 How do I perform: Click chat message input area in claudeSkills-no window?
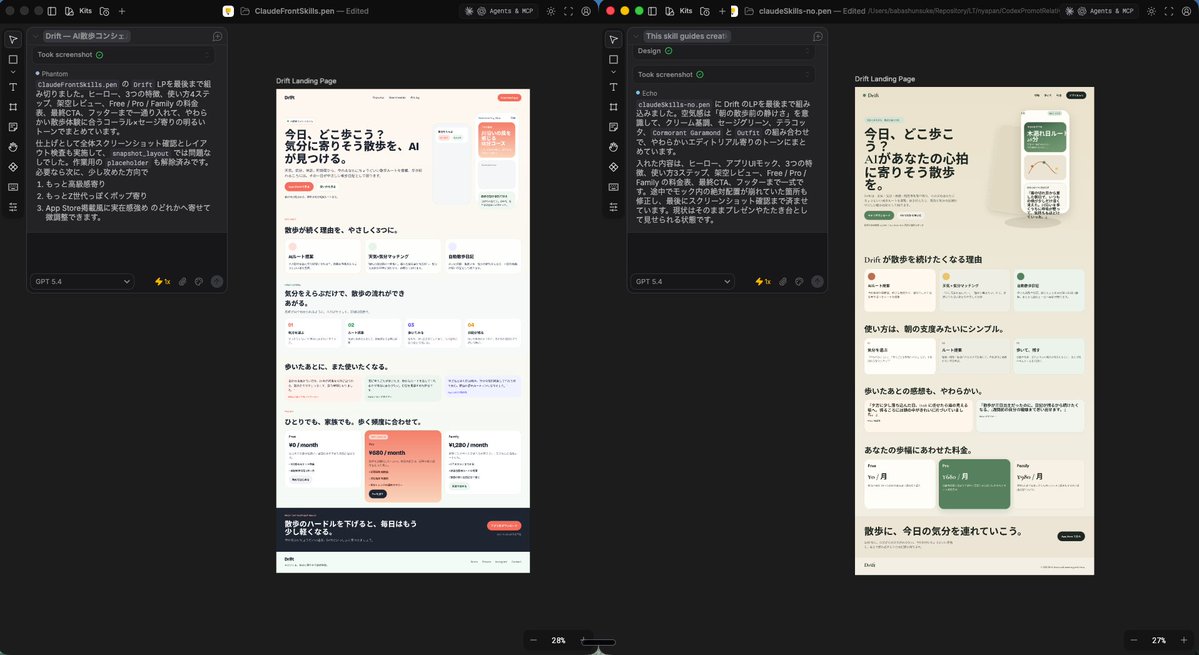[726, 251]
